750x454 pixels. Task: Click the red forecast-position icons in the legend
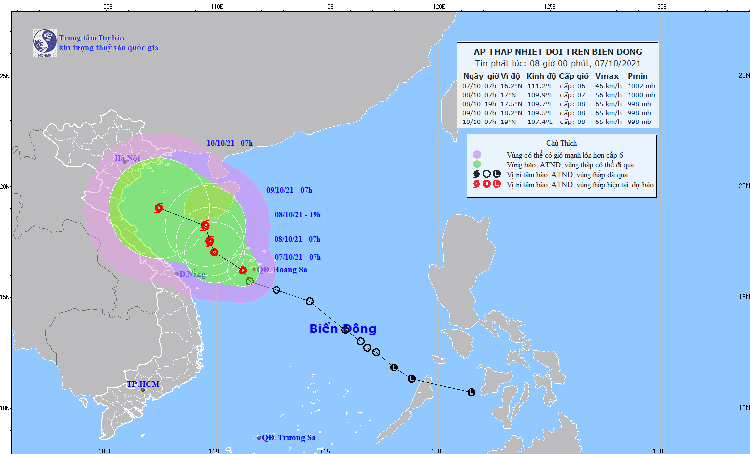click(x=486, y=184)
